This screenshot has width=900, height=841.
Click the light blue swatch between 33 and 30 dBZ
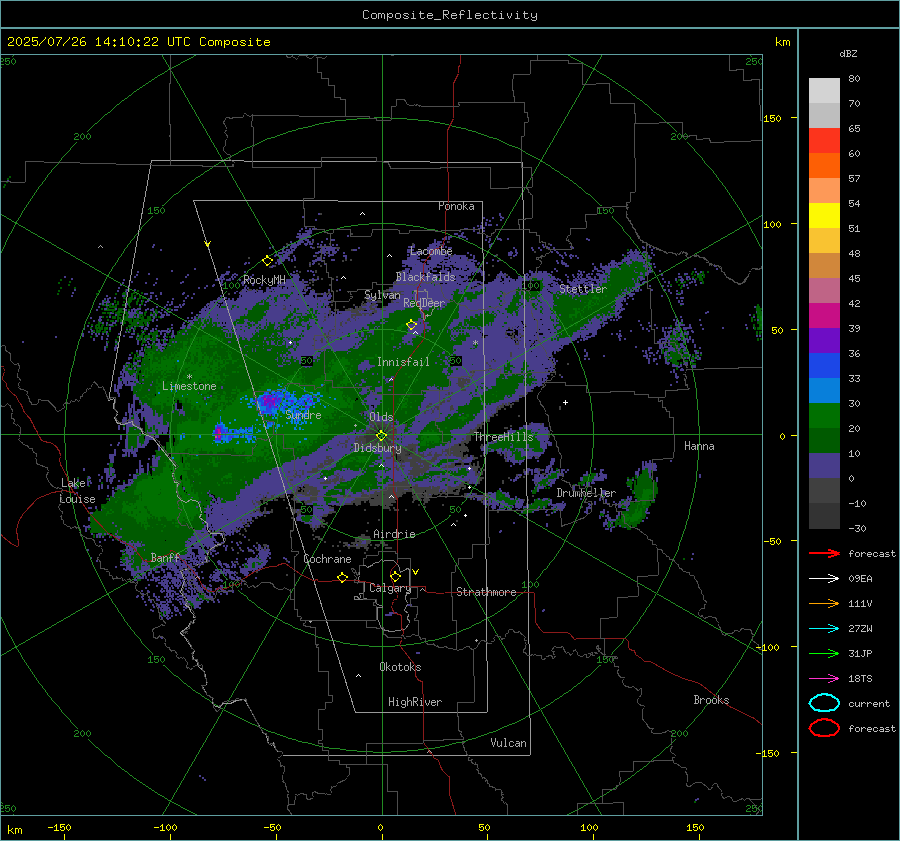pos(824,390)
